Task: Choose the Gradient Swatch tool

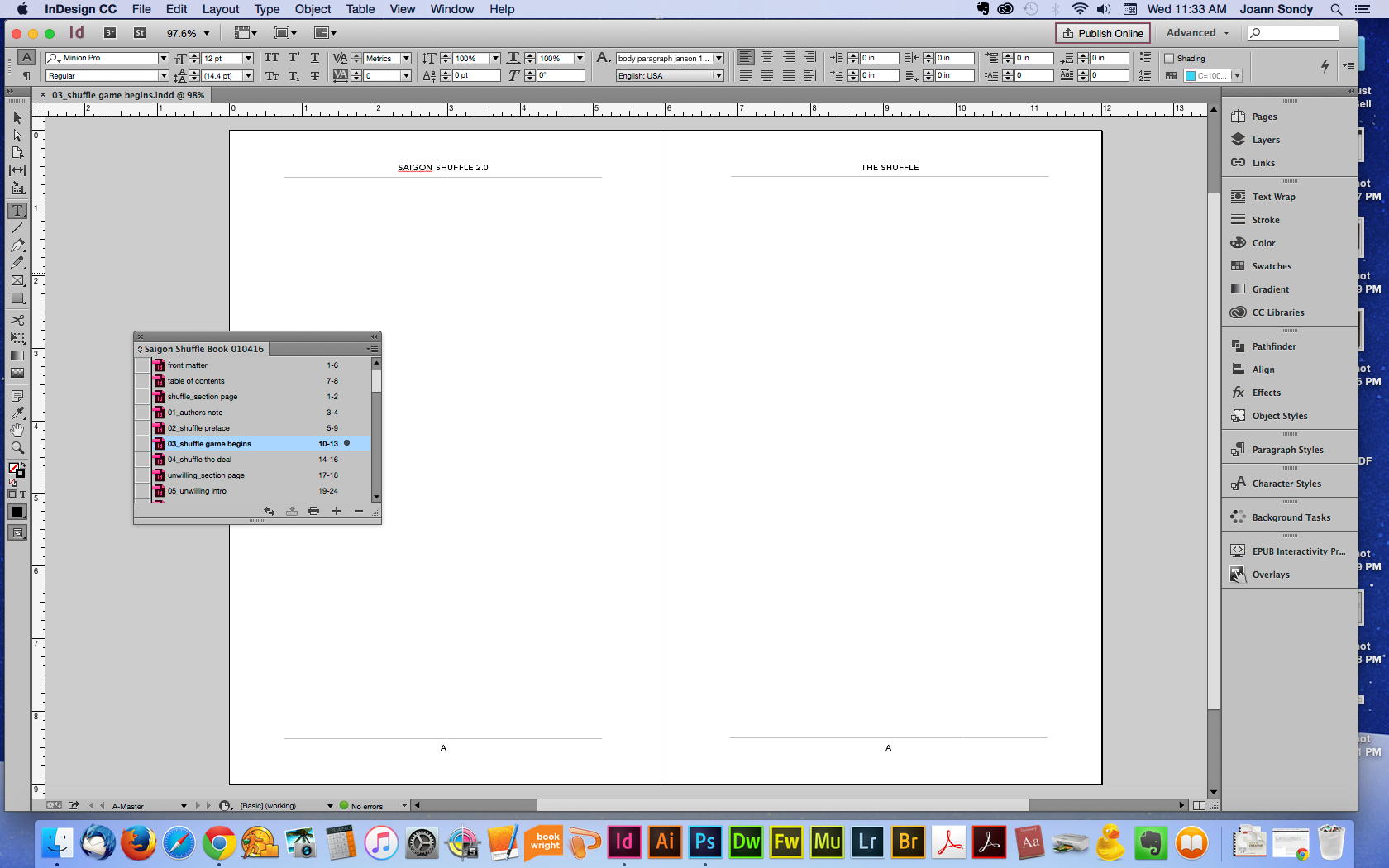Action: tap(17, 355)
